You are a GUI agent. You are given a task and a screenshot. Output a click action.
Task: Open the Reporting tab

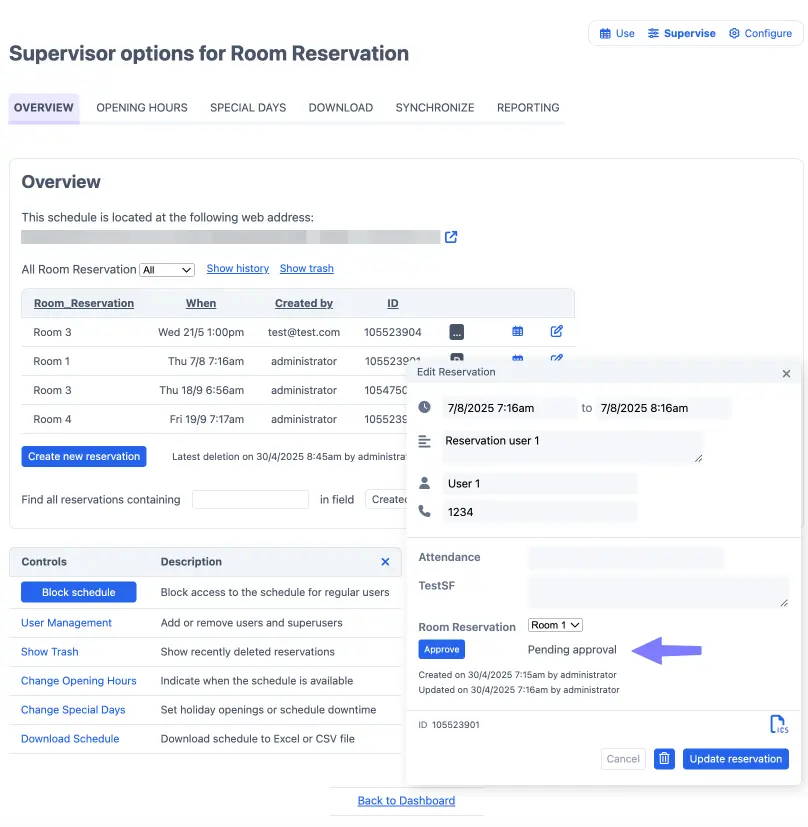tap(528, 108)
